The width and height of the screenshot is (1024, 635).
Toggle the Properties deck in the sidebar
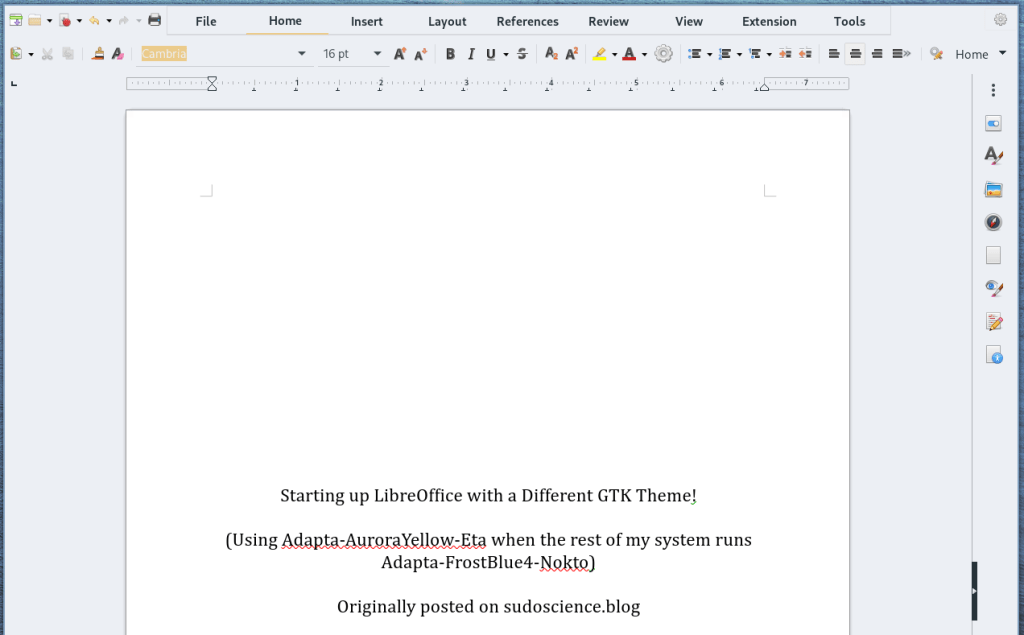tap(993, 123)
